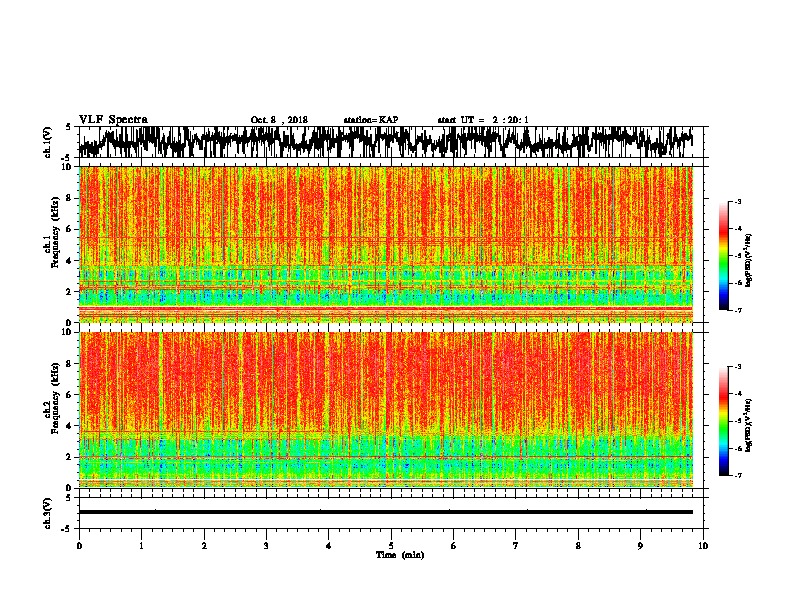Viewport: 792px width, 612px height.
Task: Click the "Time (min)" axis label
Action: 400,555
